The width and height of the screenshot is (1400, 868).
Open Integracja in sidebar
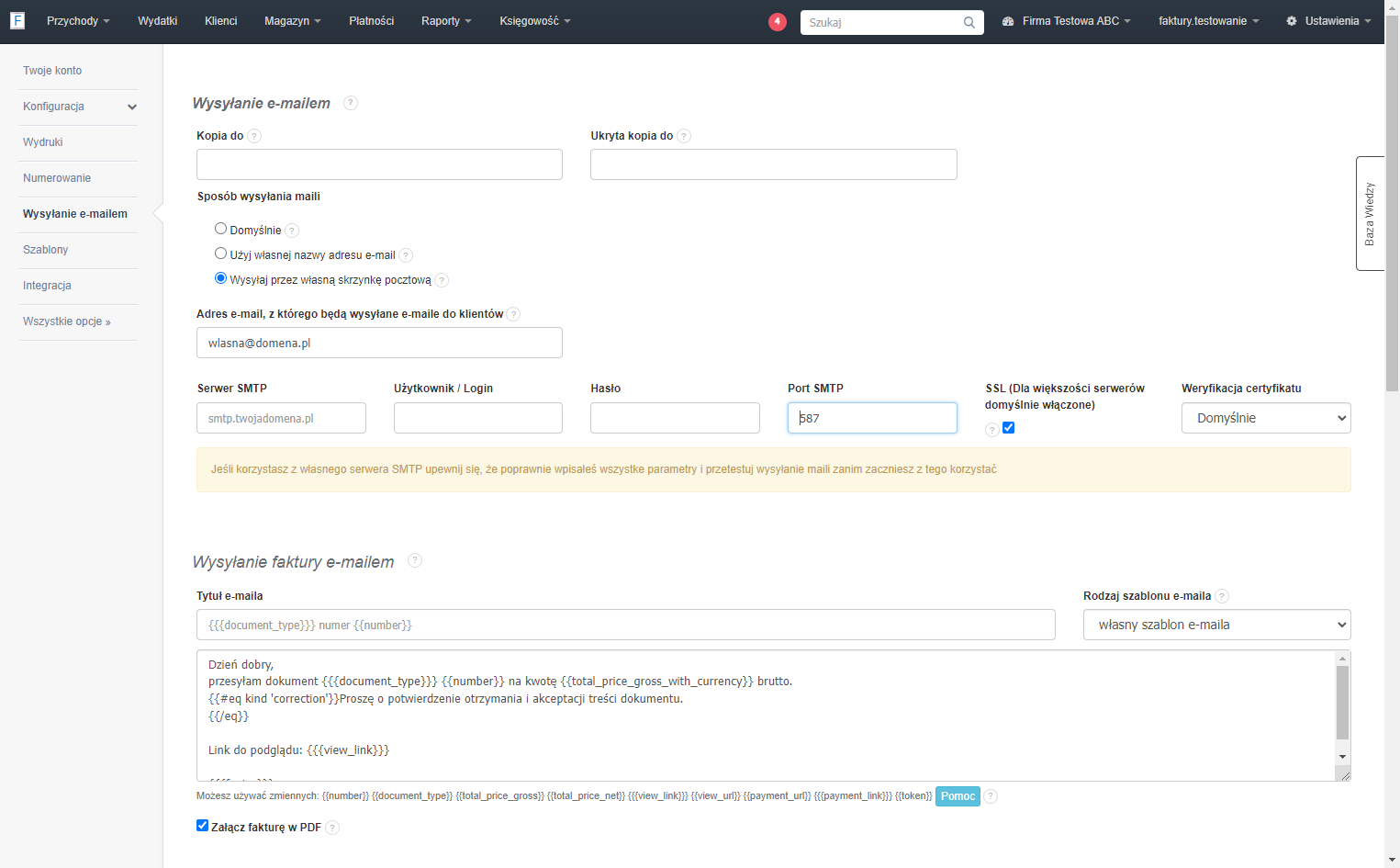tap(47, 286)
